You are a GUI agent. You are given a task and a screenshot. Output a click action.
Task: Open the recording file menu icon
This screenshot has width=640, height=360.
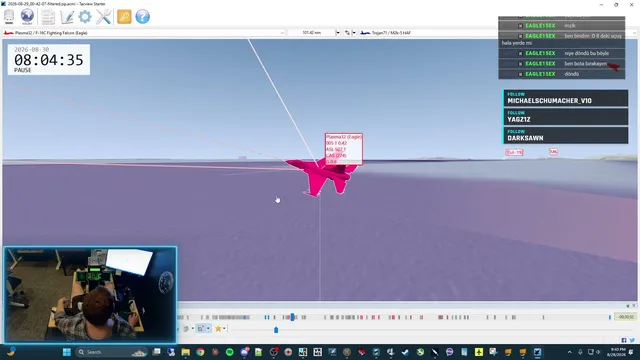tap(9, 17)
